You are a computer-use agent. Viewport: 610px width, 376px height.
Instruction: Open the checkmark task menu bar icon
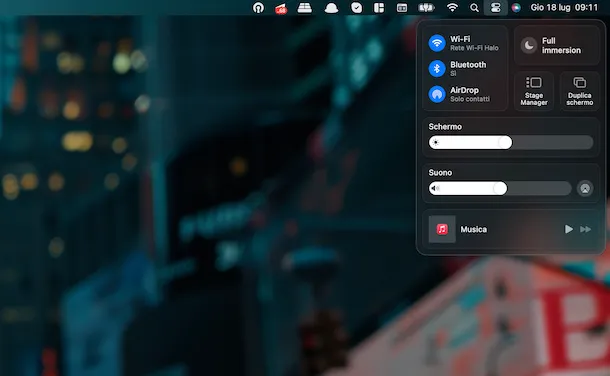tap(356, 7)
